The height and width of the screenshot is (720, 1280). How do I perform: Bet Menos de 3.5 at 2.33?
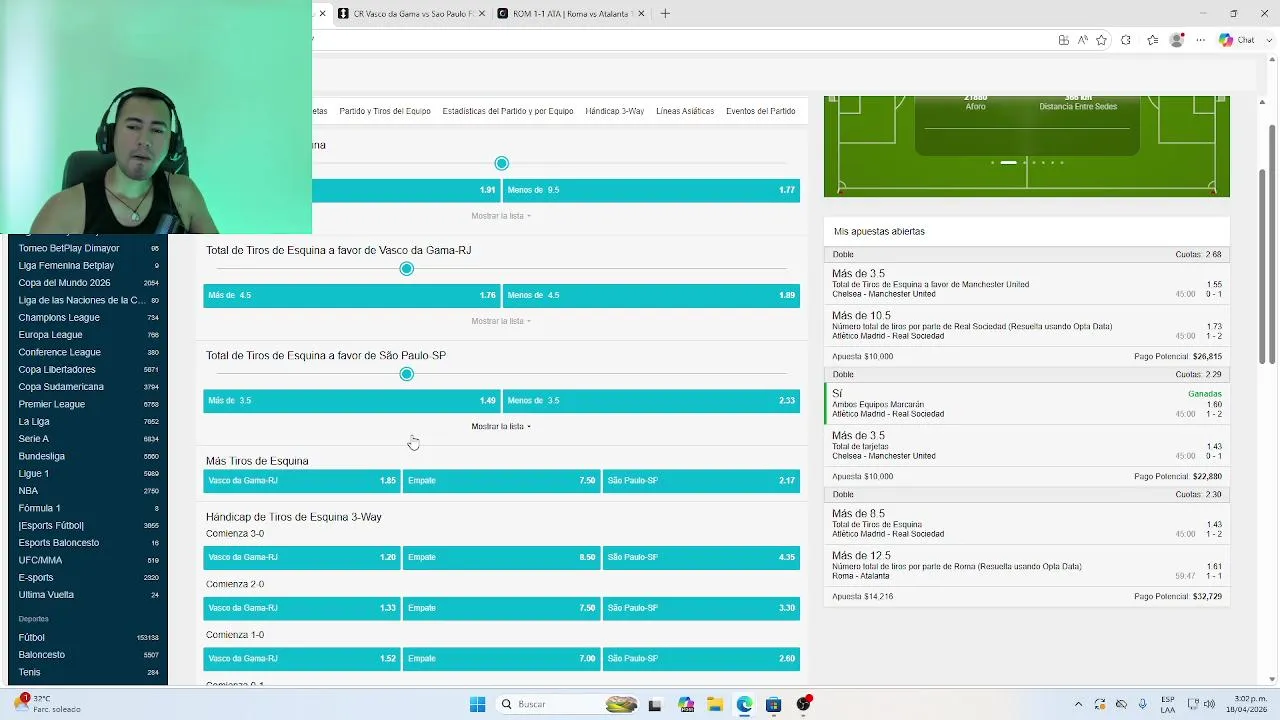(x=651, y=400)
